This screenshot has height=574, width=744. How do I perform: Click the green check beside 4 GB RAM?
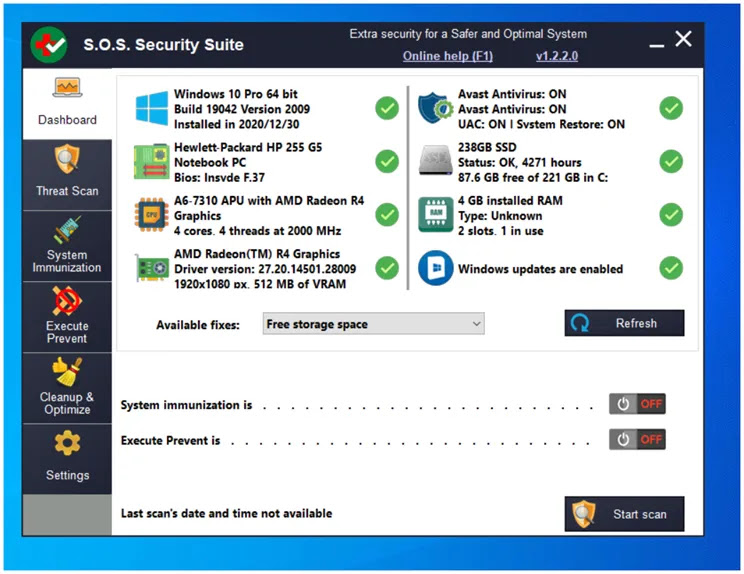point(671,215)
